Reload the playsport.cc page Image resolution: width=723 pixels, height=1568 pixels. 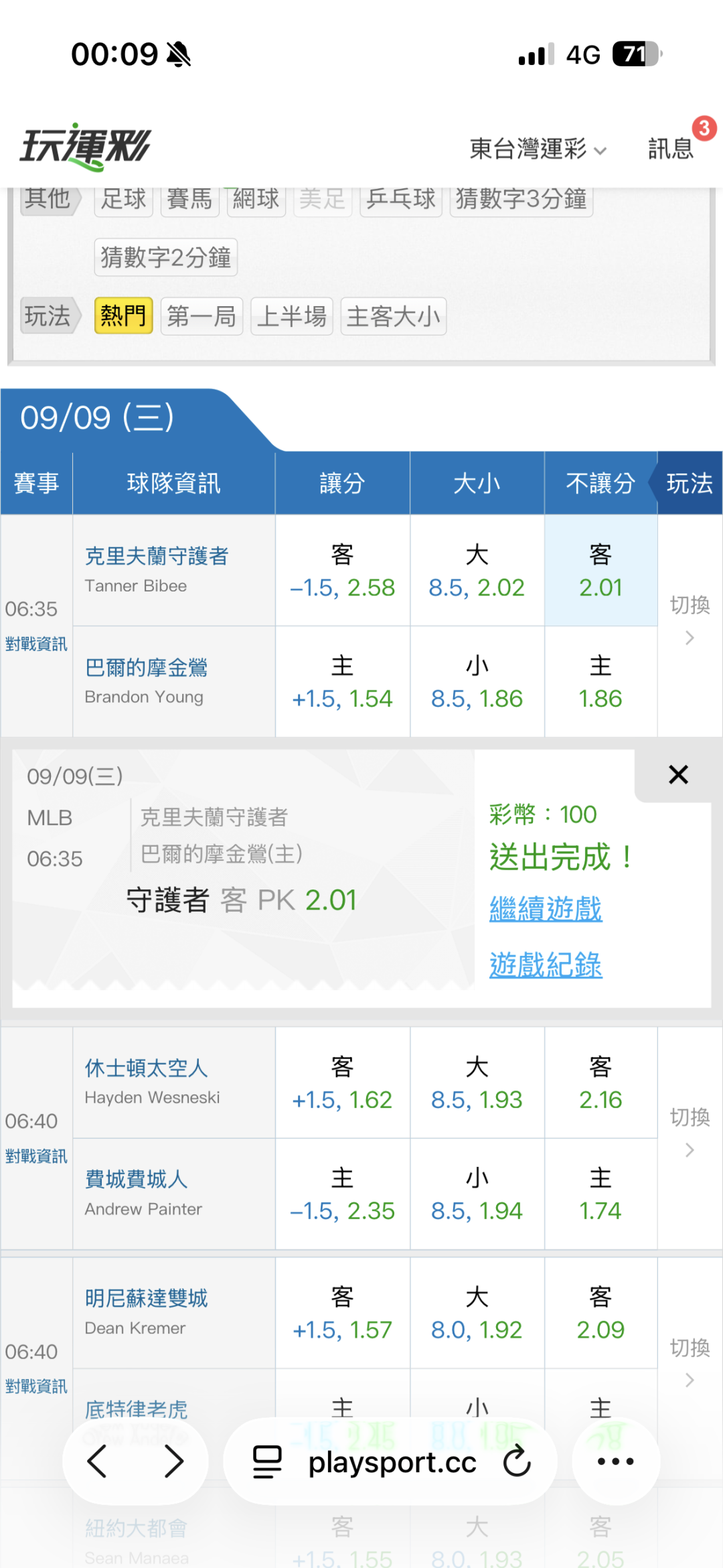517,1461
